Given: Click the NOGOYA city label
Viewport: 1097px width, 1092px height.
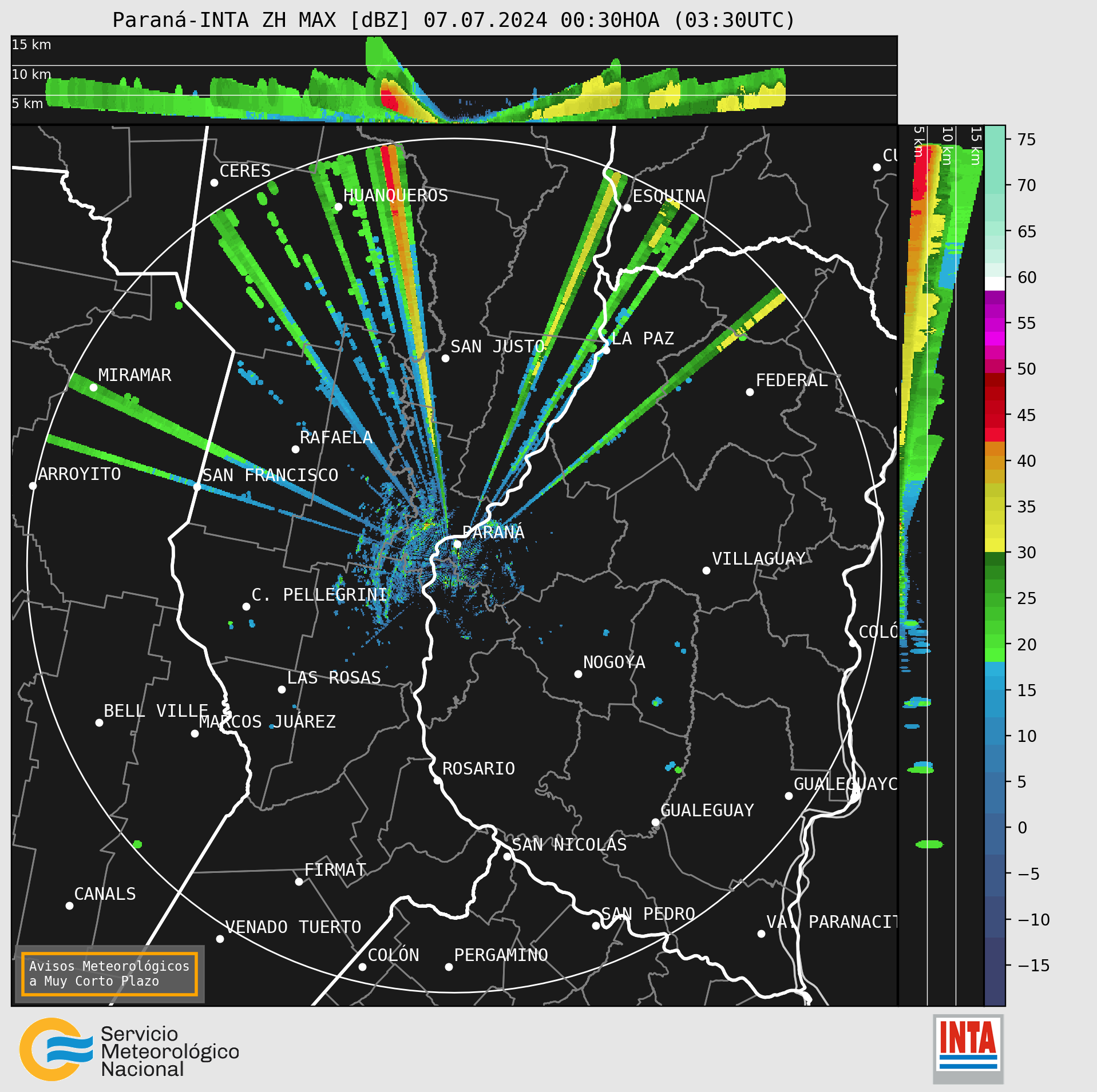Looking at the screenshot, I should [x=614, y=662].
